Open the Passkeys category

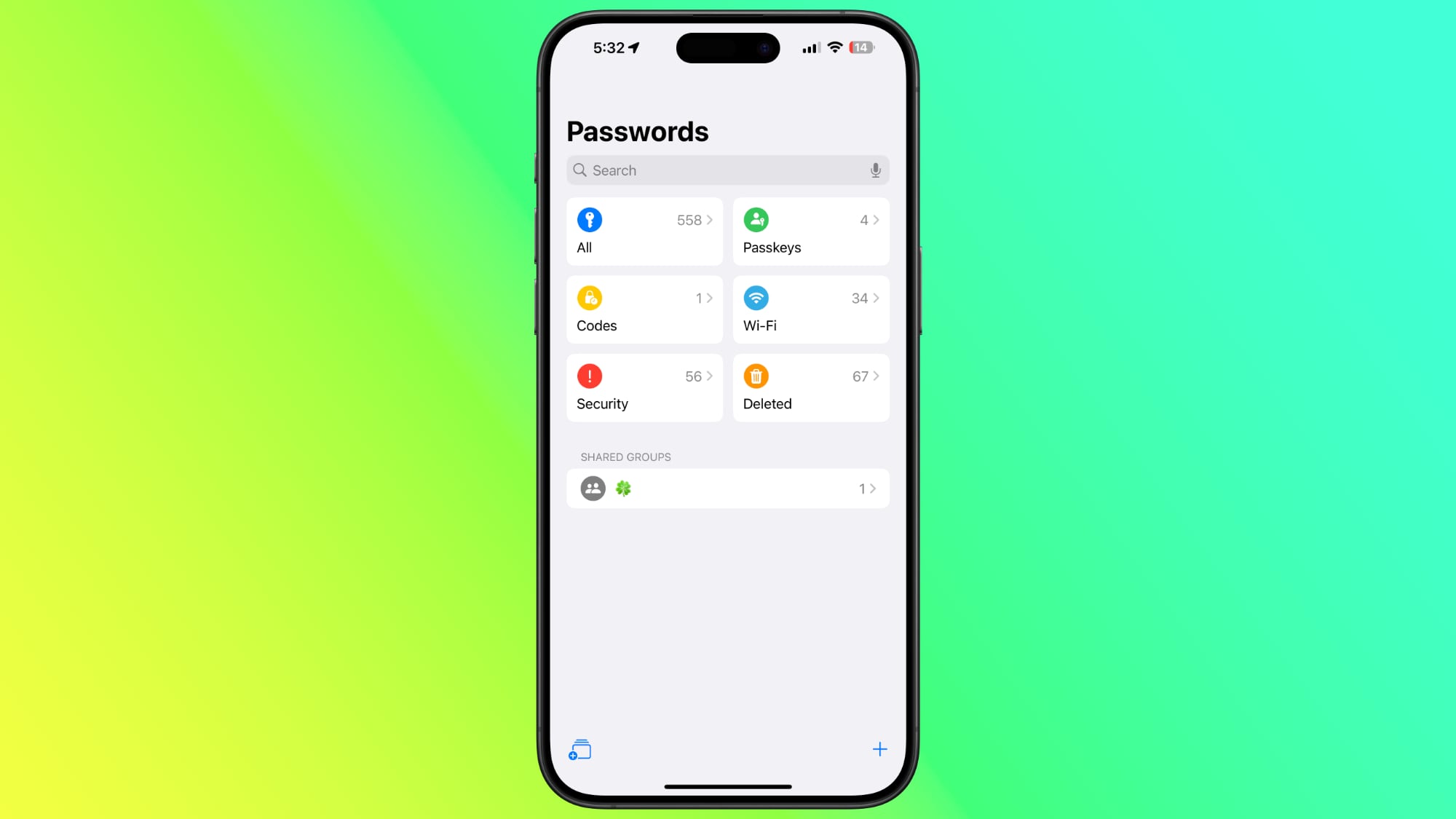point(810,231)
